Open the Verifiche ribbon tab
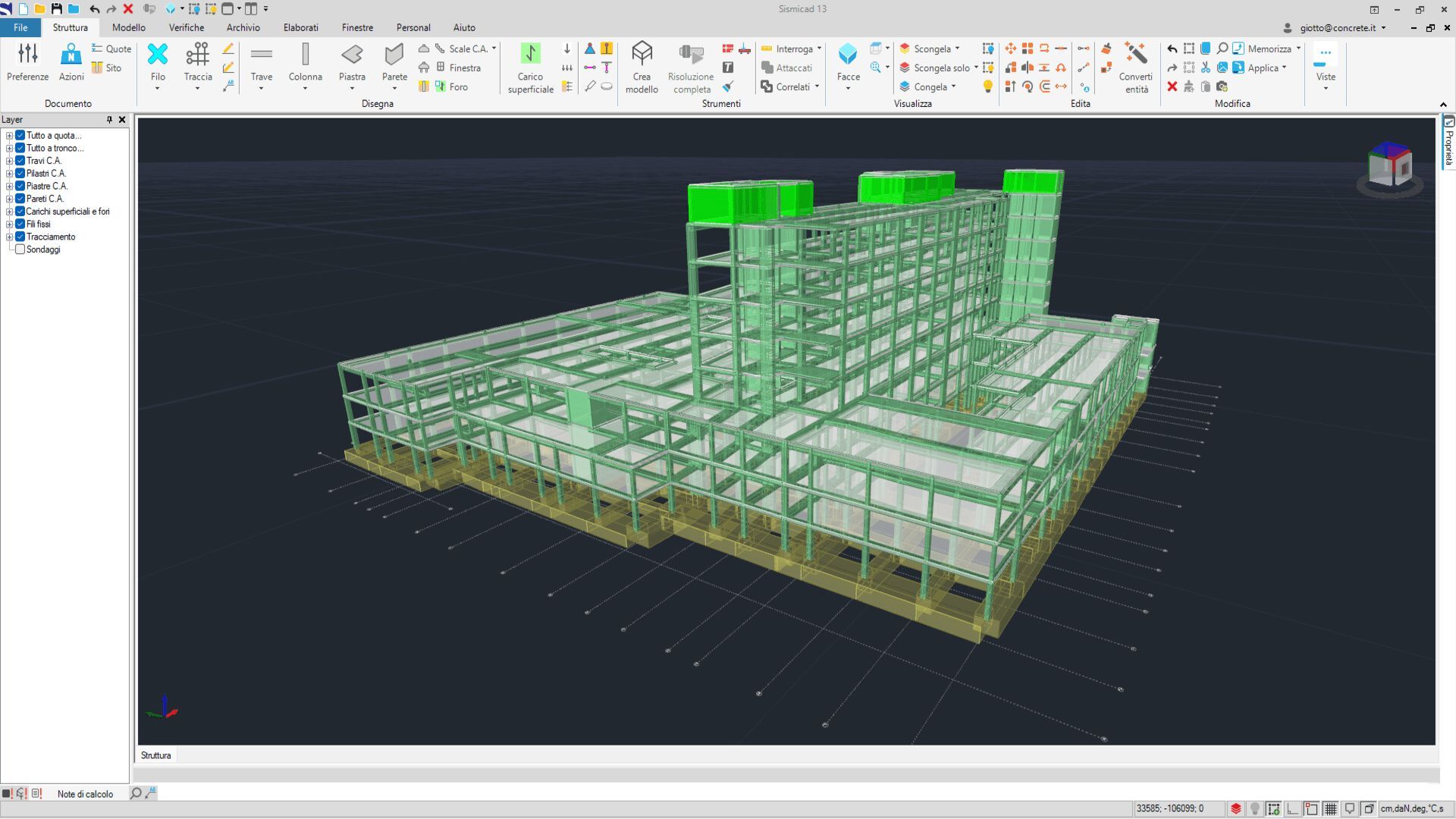The image size is (1456, 819). (186, 27)
